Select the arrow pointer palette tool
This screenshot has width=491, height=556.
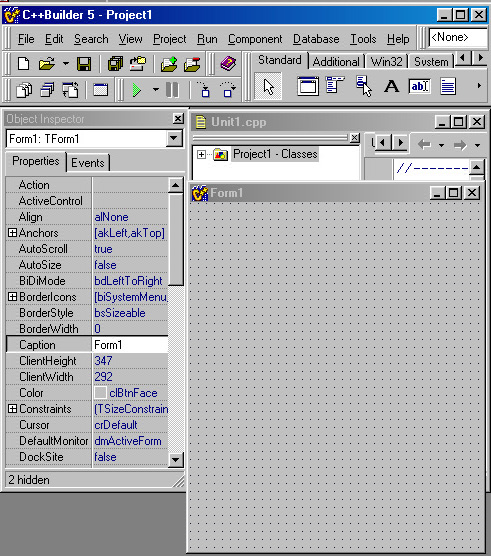tap(268, 87)
